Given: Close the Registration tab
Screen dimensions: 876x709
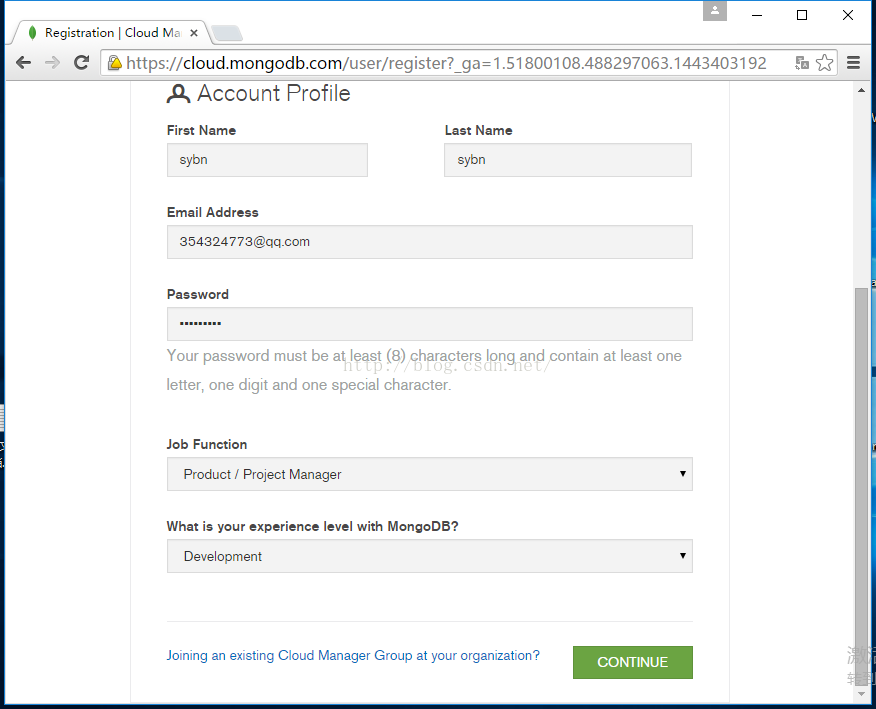Looking at the screenshot, I should click(x=194, y=33).
